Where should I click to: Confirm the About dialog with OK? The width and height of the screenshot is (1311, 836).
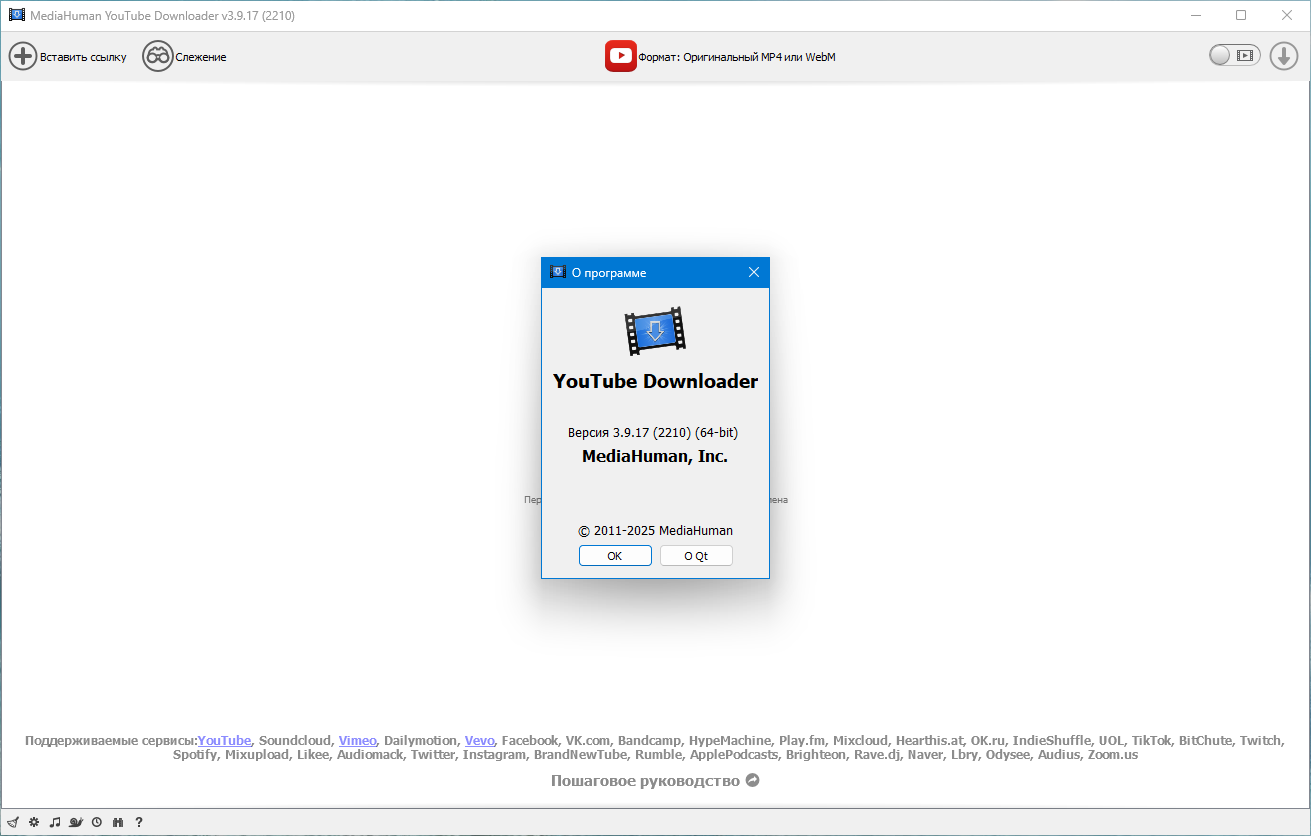pyautogui.click(x=615, y=556)
